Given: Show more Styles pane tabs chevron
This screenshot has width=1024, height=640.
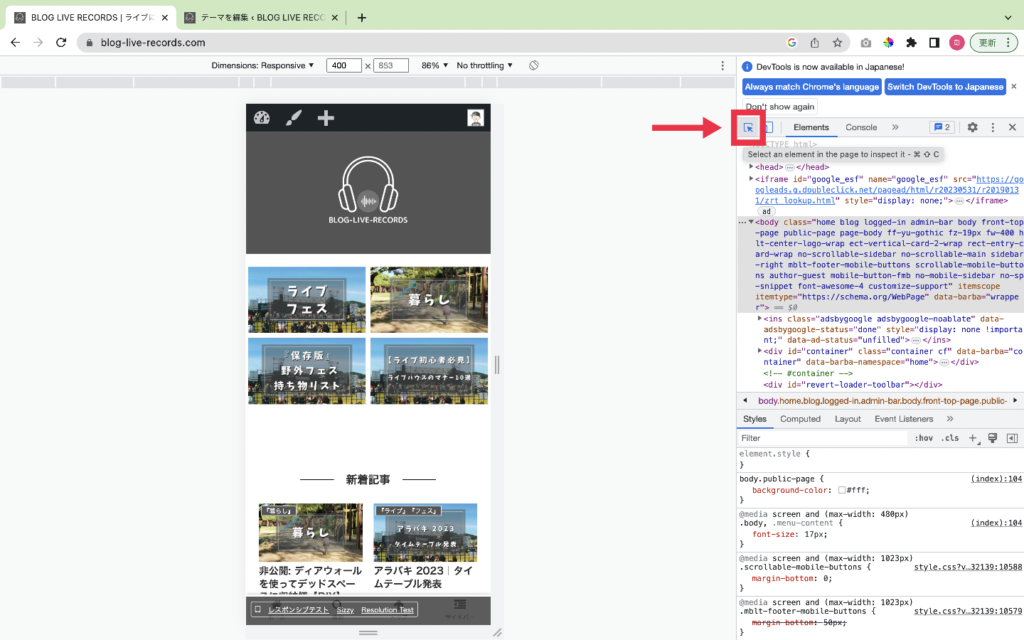Looking at the screenshot, I should 950,419.
